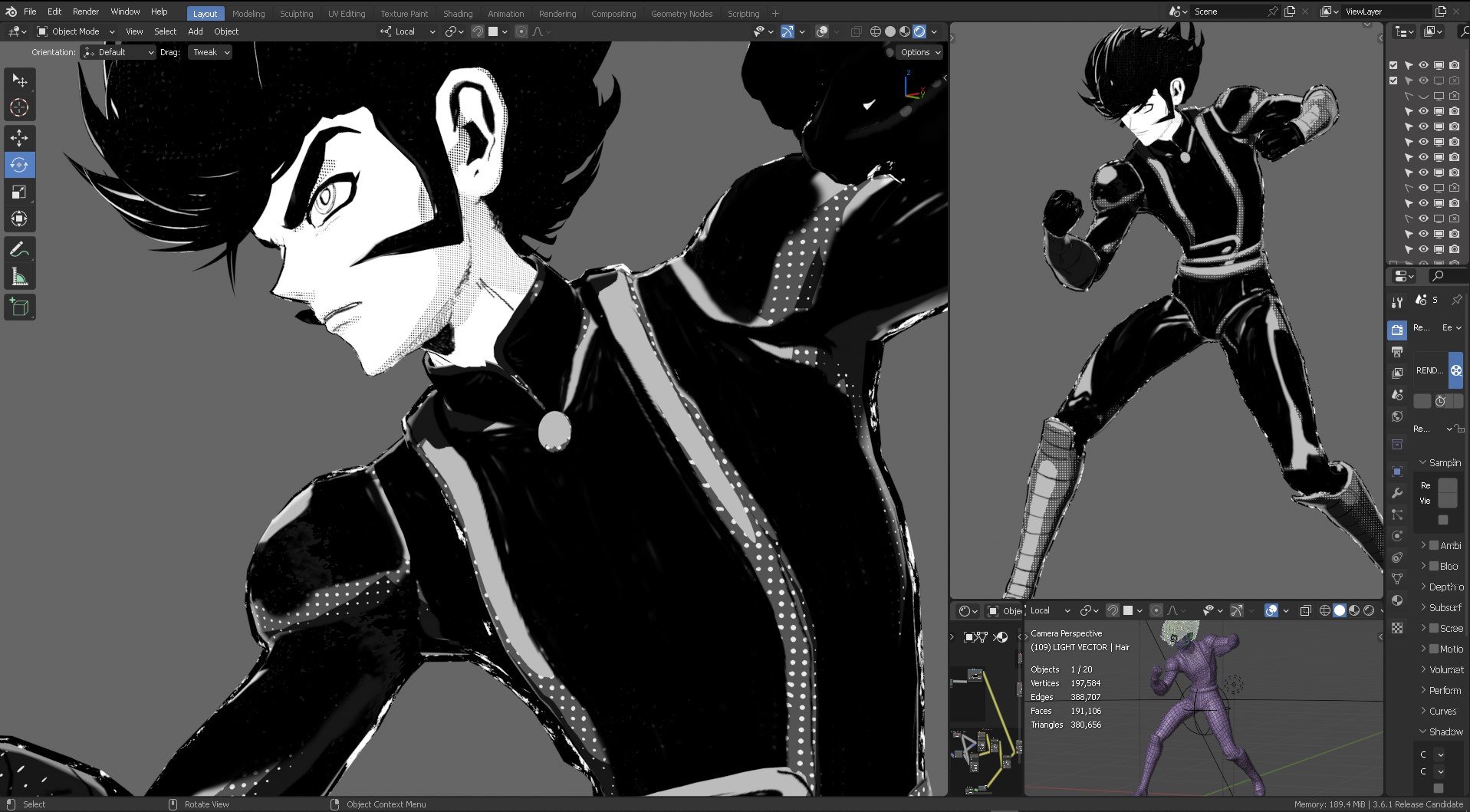
Task: Expand the Performance panel
Action: (1442, 690)
